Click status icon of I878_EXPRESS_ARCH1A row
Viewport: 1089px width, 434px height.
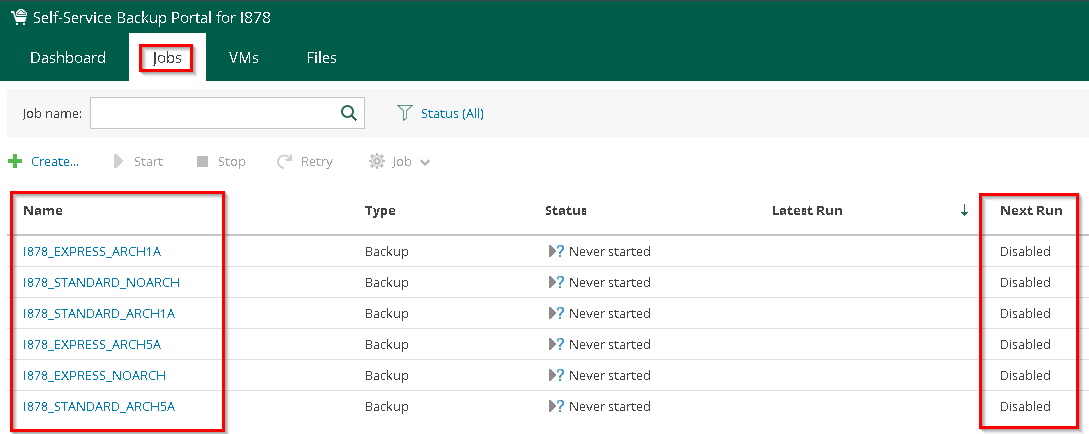point(556,251)
